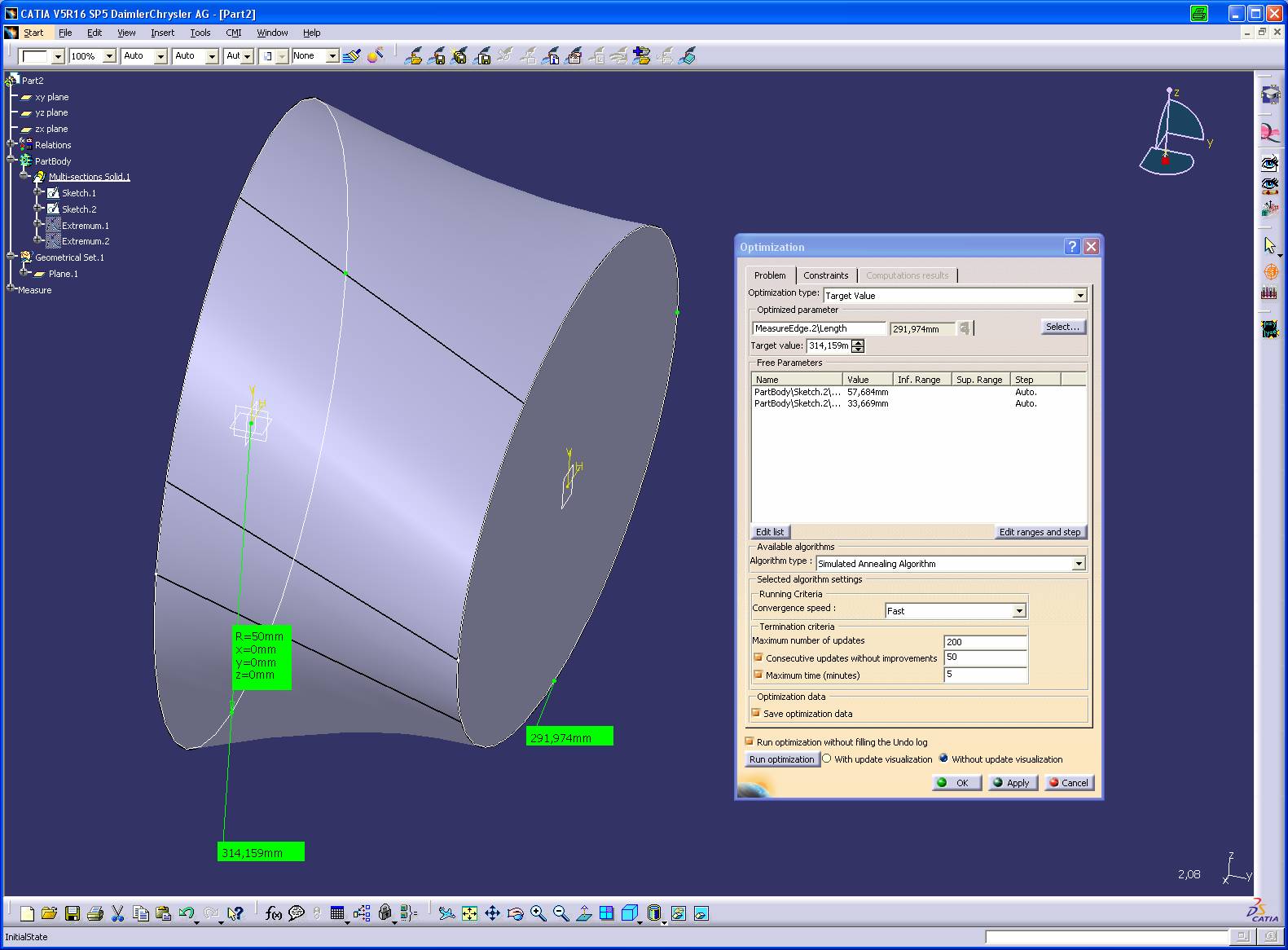Click the isometric view cube icon
Screen dimensions: 1288x950
click(629, 913)
